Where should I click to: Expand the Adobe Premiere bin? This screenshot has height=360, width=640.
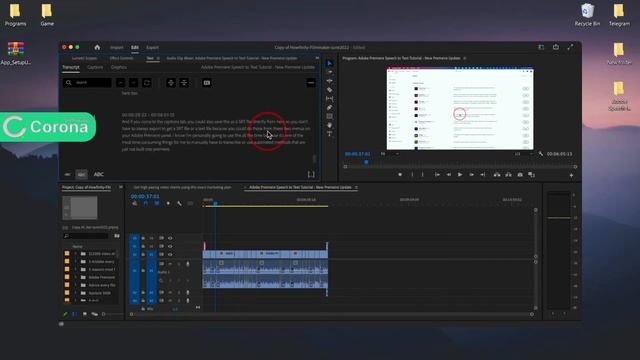pyautogui.click(x=76, y=277)
